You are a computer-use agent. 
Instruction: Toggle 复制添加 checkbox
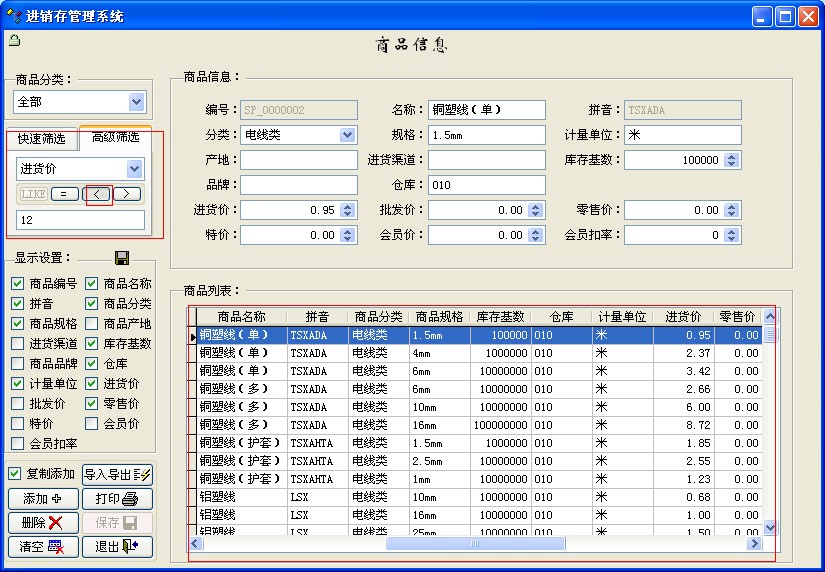point(15,474)
